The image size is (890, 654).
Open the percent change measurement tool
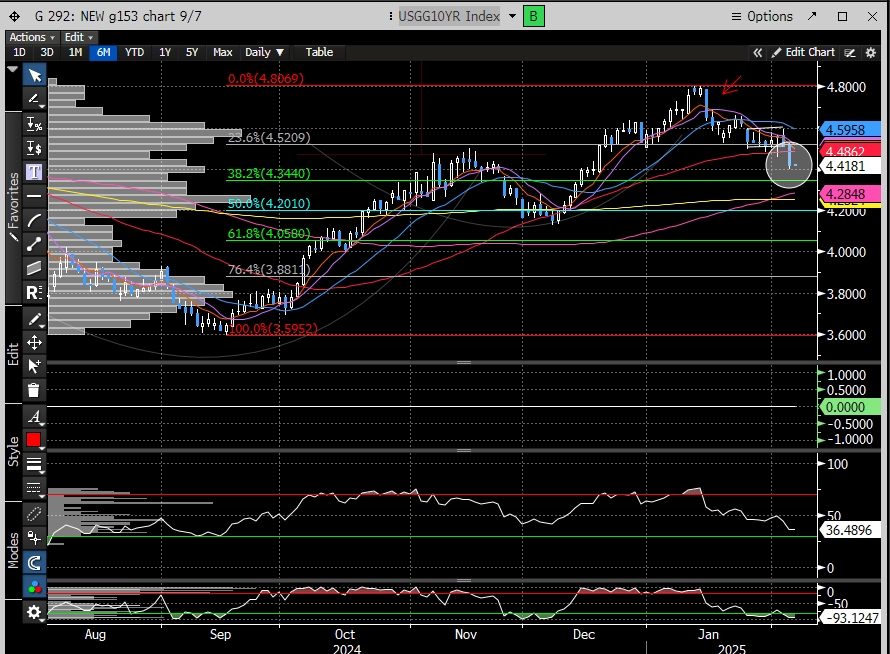[34, 124]
